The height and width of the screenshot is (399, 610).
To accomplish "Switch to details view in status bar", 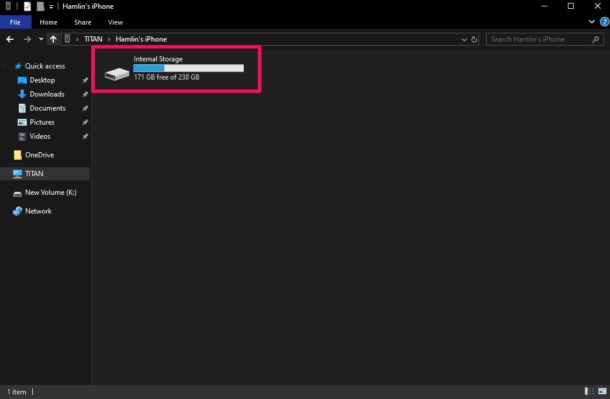I will click(589, 391).
